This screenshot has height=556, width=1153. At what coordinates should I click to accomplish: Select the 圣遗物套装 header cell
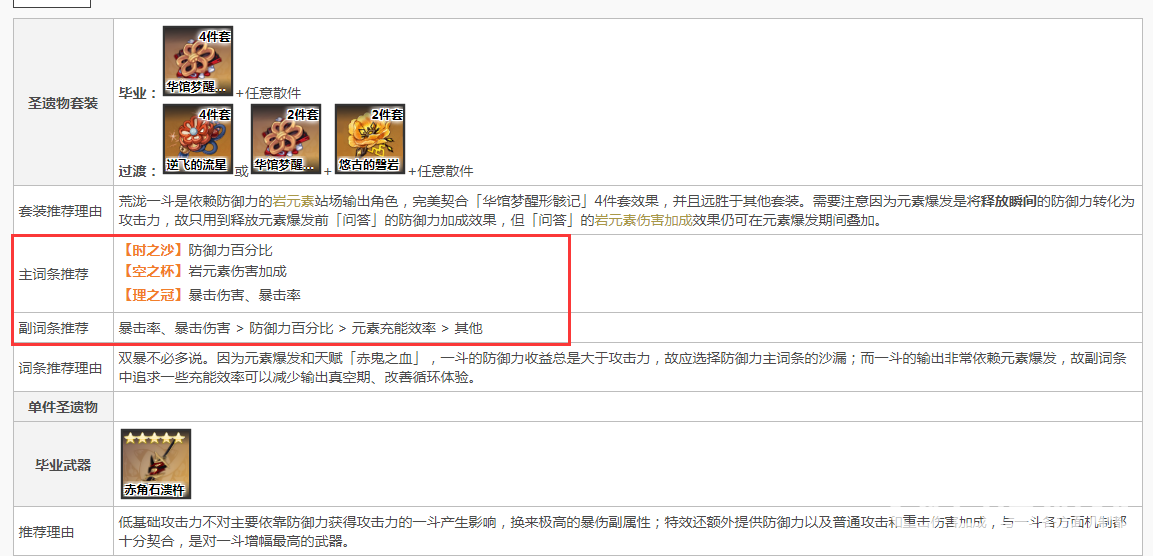coord(63,103)
